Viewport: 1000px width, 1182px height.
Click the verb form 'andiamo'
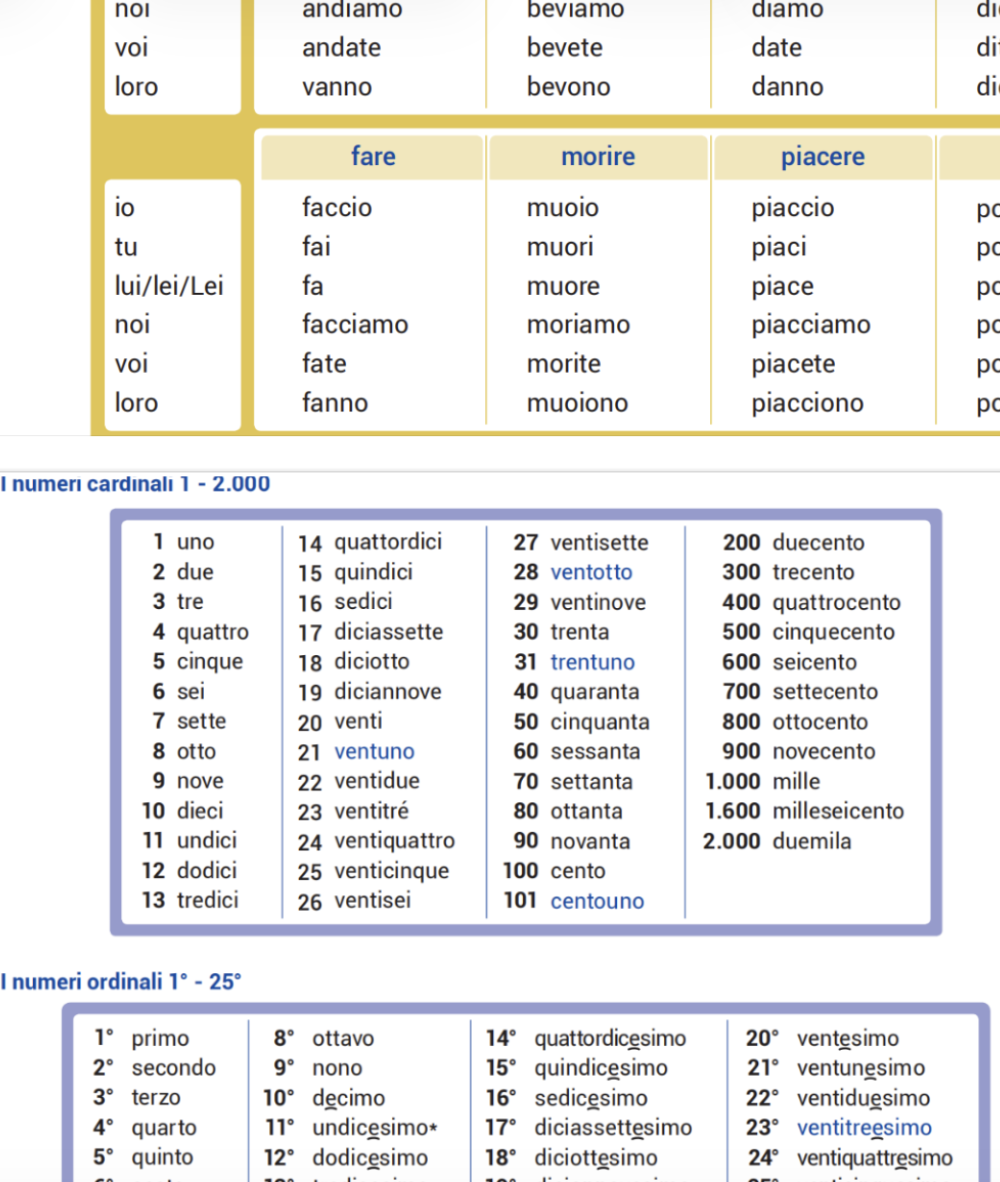(x=352, y=10)
